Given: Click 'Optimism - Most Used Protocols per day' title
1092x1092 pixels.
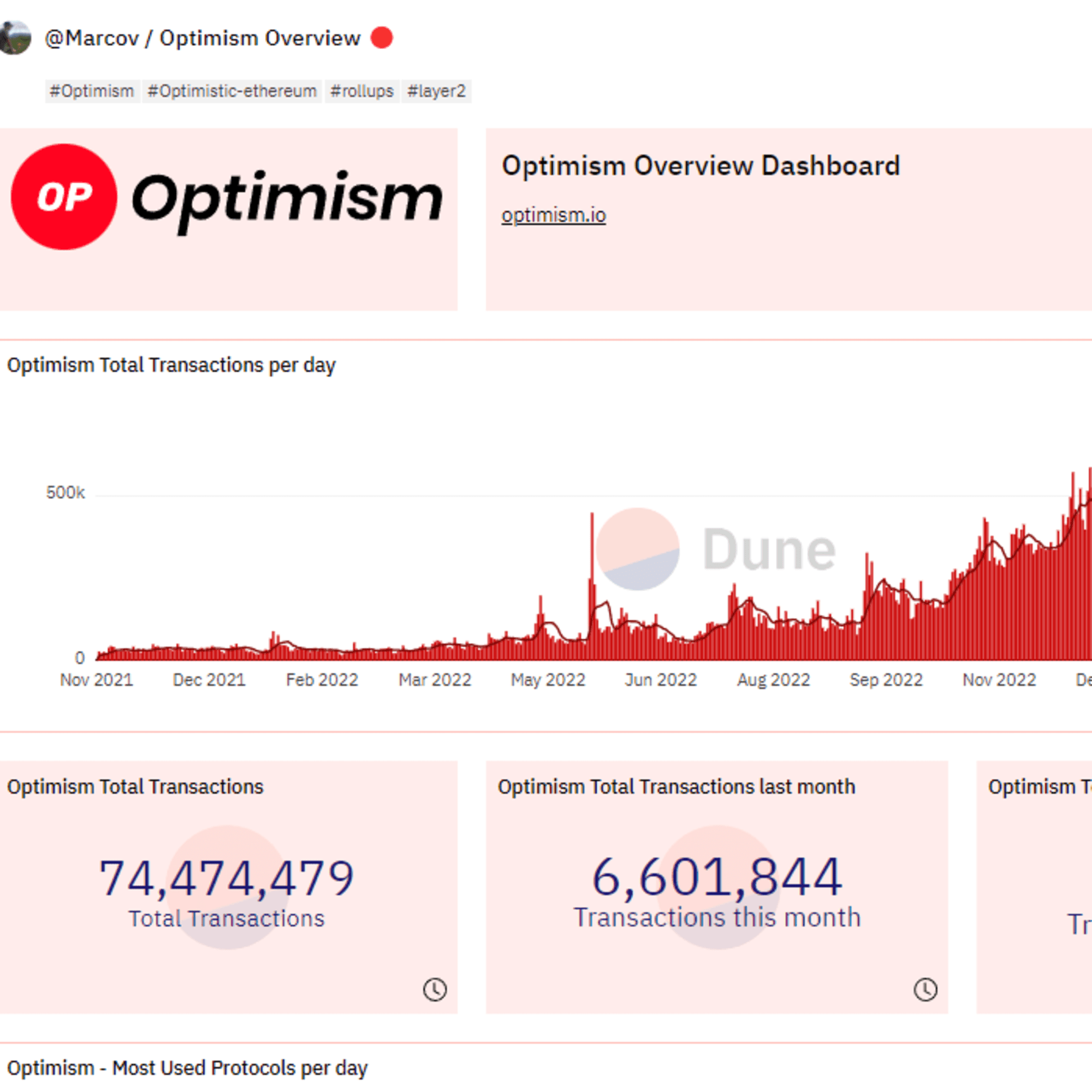Looking at the screenshot, I should 187,1069.
